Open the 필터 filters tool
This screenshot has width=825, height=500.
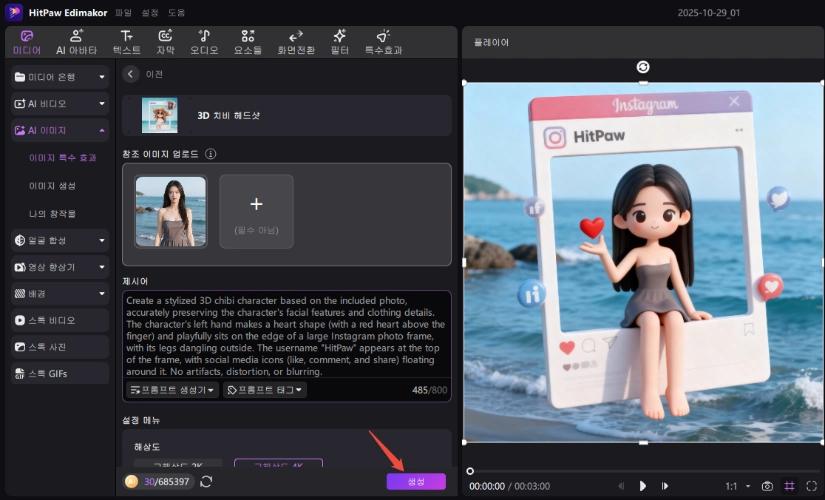click(339, 43)
